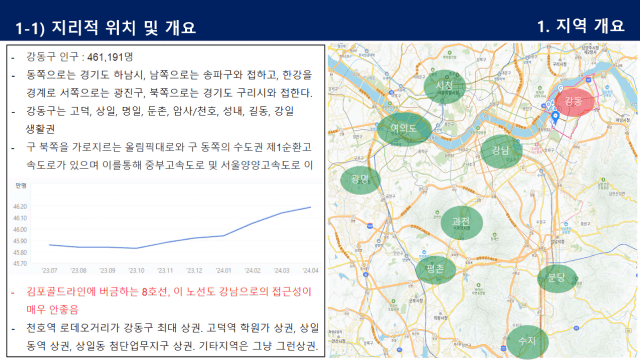Select the green 여의도 bubble
Viewport: 640px width, 360px height.
(404, 129)
